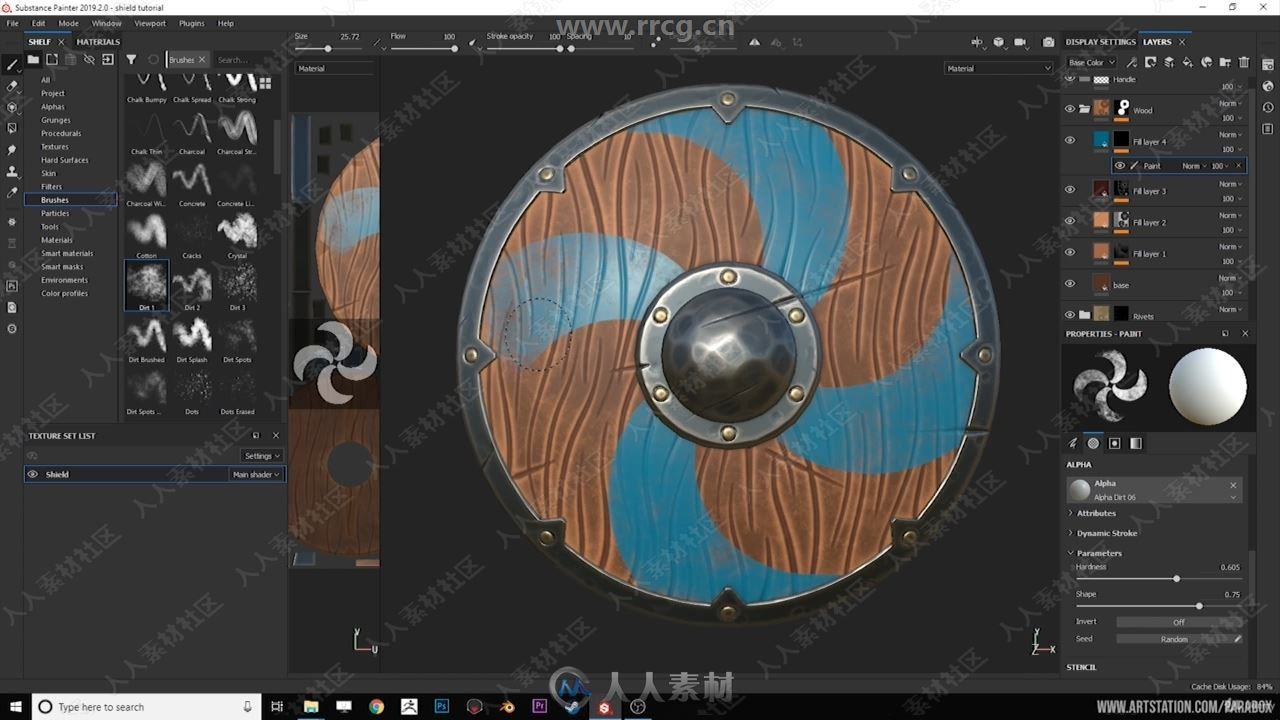Collapse the Parameters section
This screenshot has height=720, width=1280.
tap(1095, 553)
